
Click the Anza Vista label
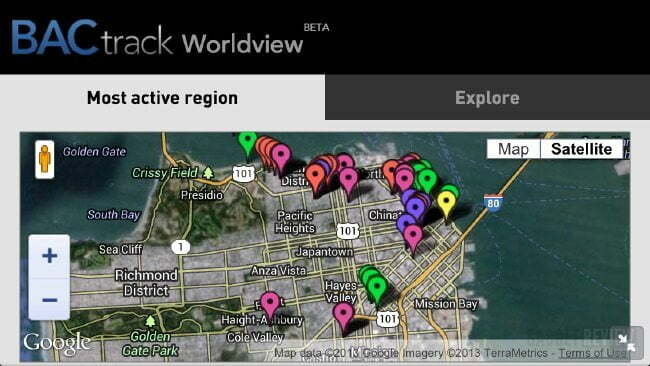click(x=279, y=271)
